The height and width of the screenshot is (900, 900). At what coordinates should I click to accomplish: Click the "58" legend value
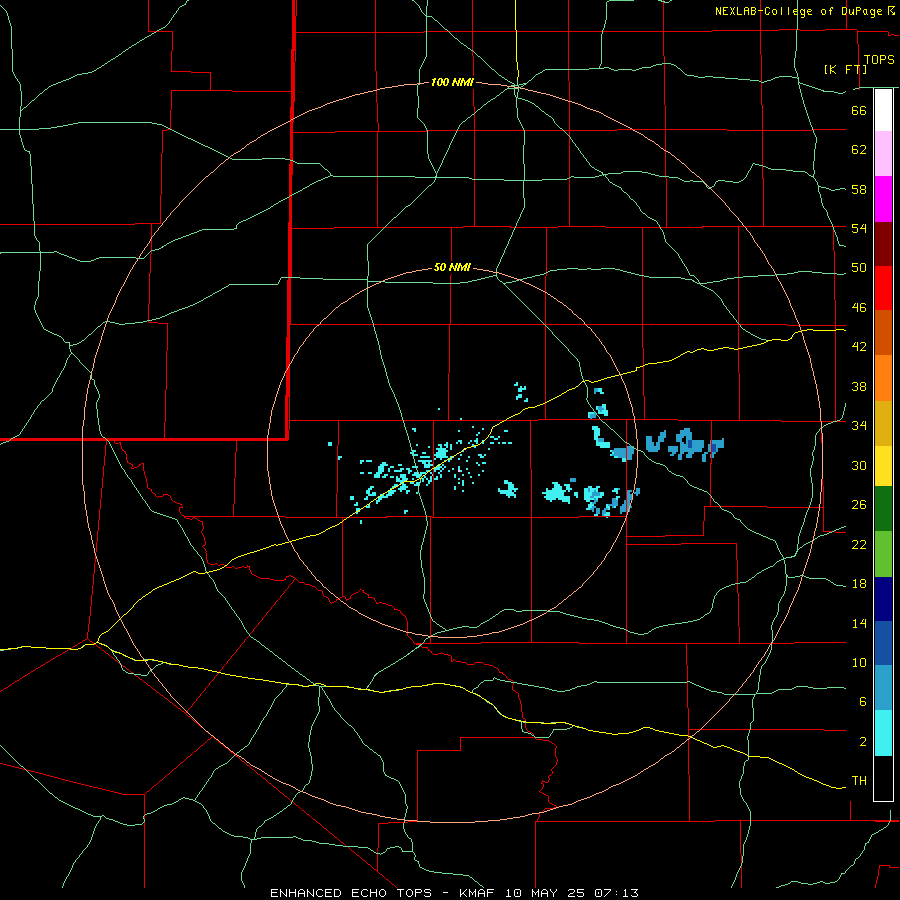[x=859, y=189]
